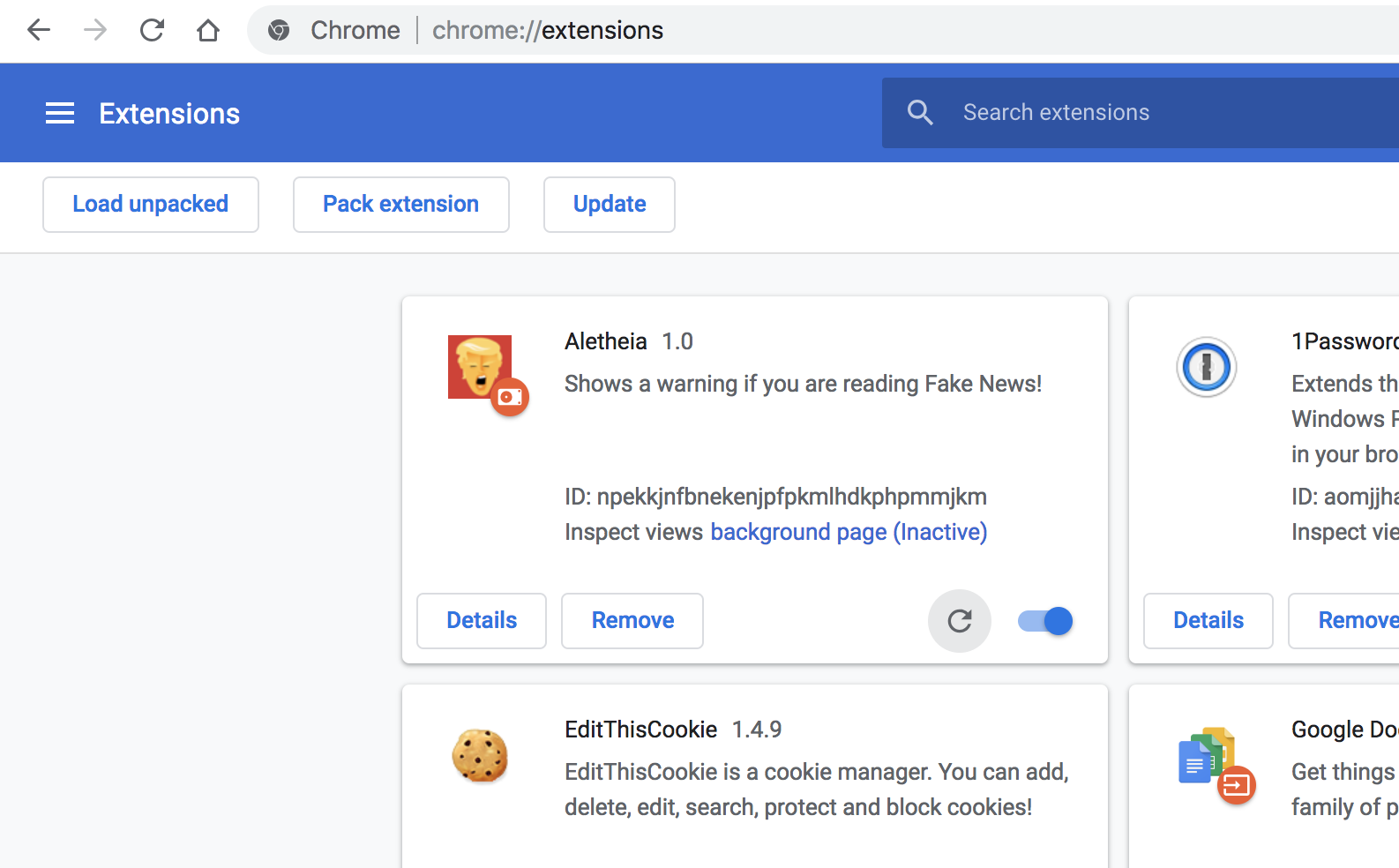Click 'Shows a warning if you are reading Fake News!'
Screen dimensions: 1399x868
(803, 384)
